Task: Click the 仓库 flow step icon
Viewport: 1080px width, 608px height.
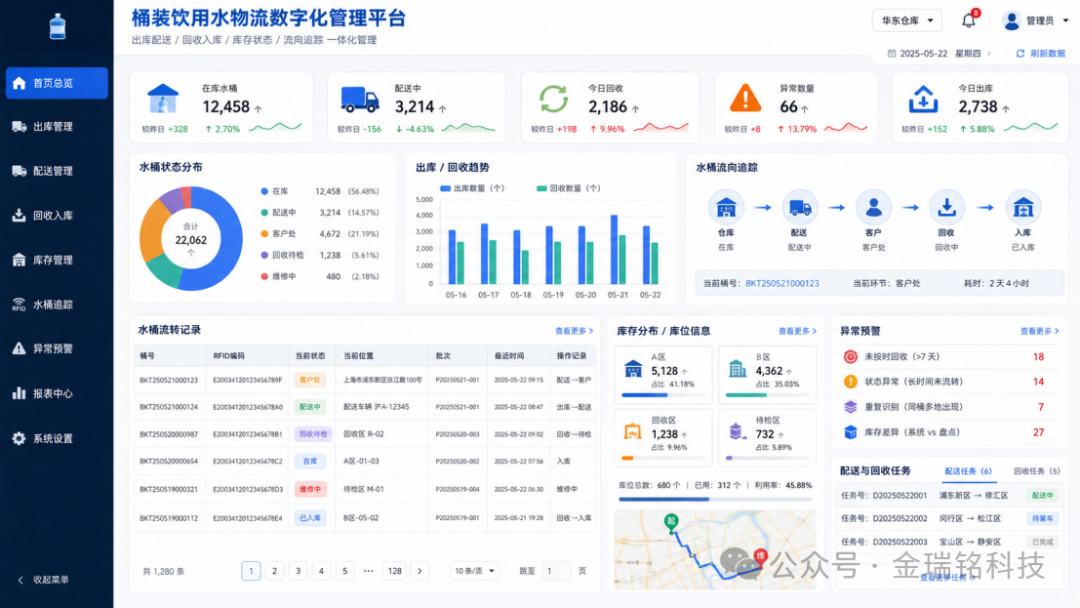Action: (x=726, y=207)
